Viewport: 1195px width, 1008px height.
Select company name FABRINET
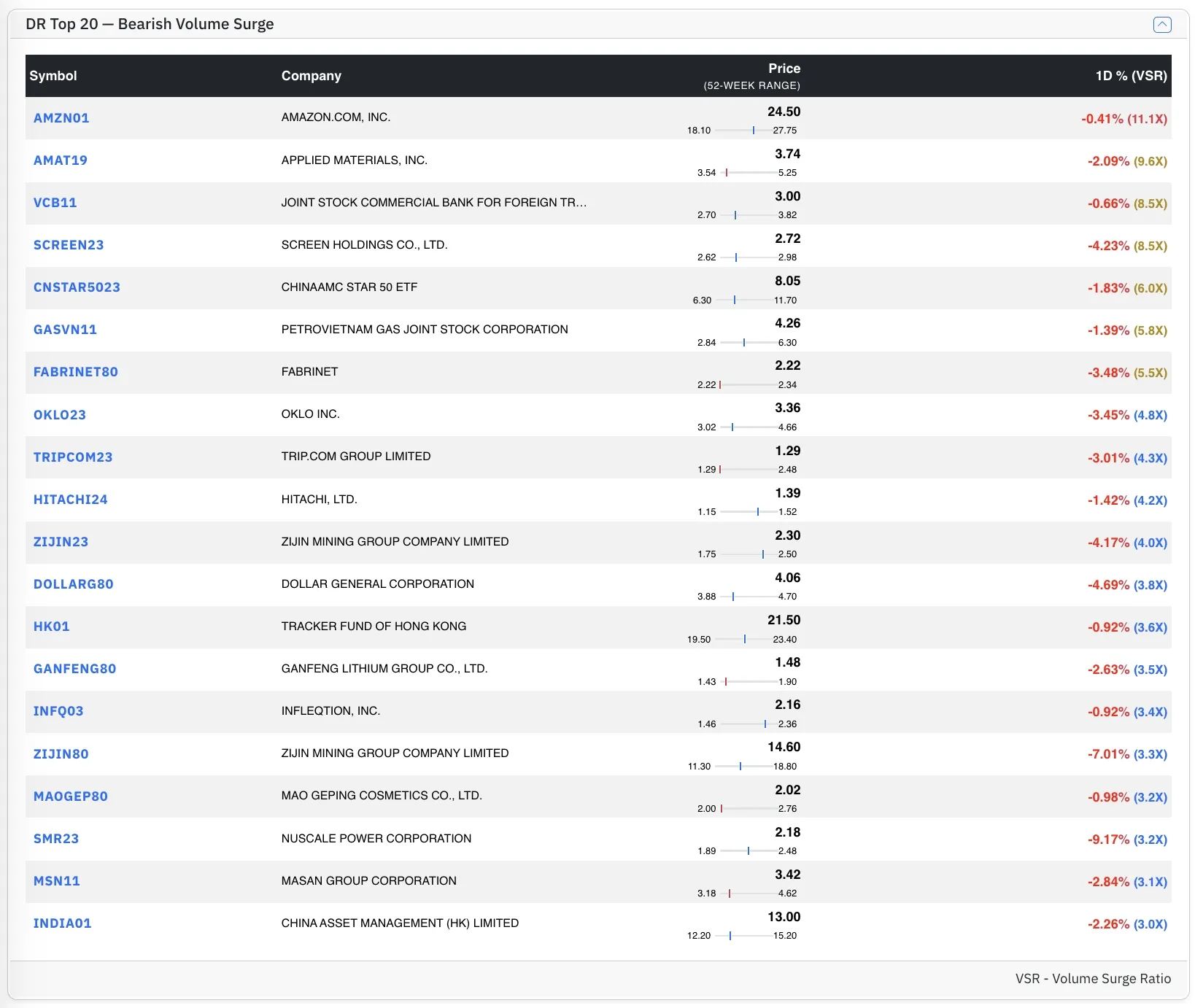(310, 372)
